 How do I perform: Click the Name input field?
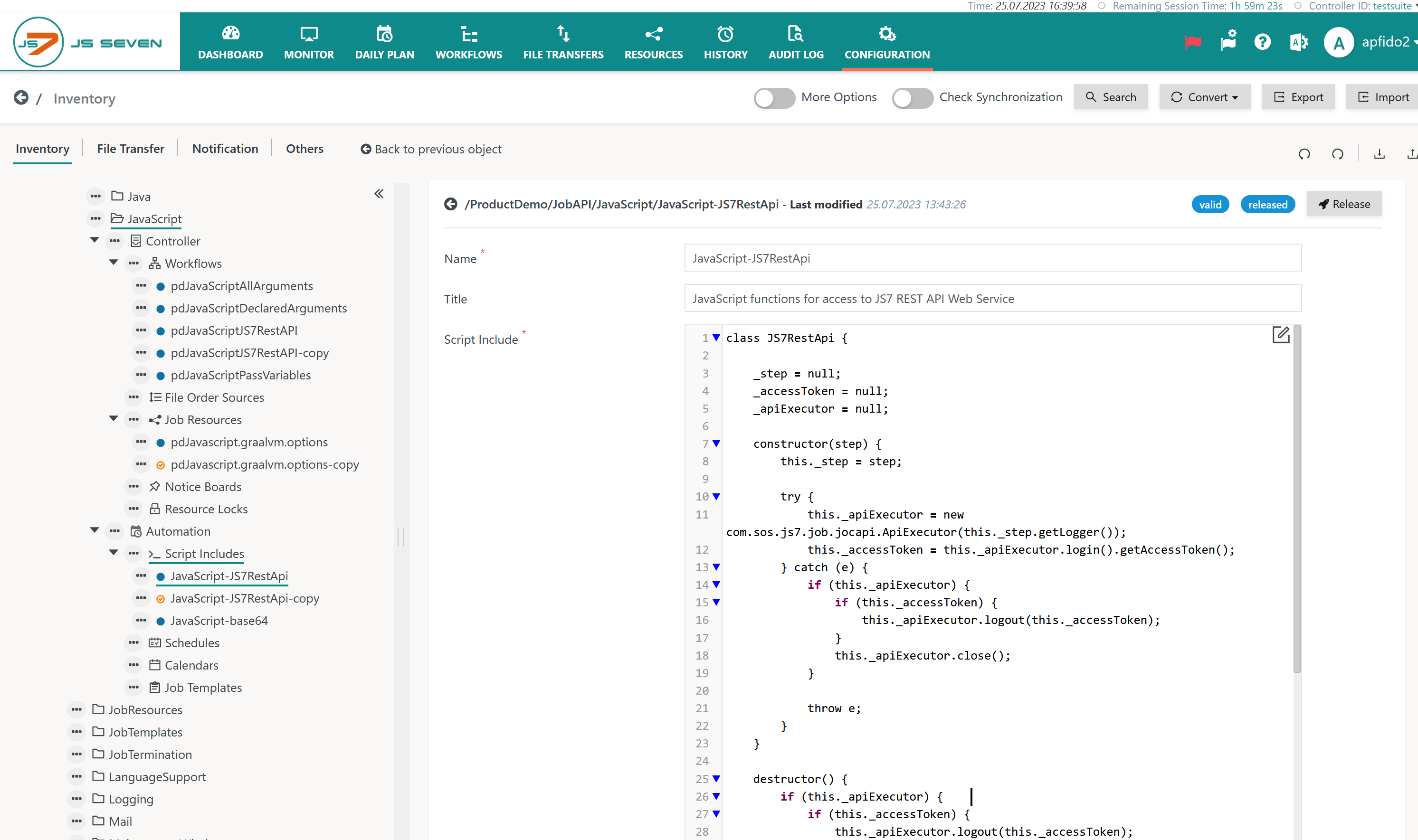coord(993,258)
